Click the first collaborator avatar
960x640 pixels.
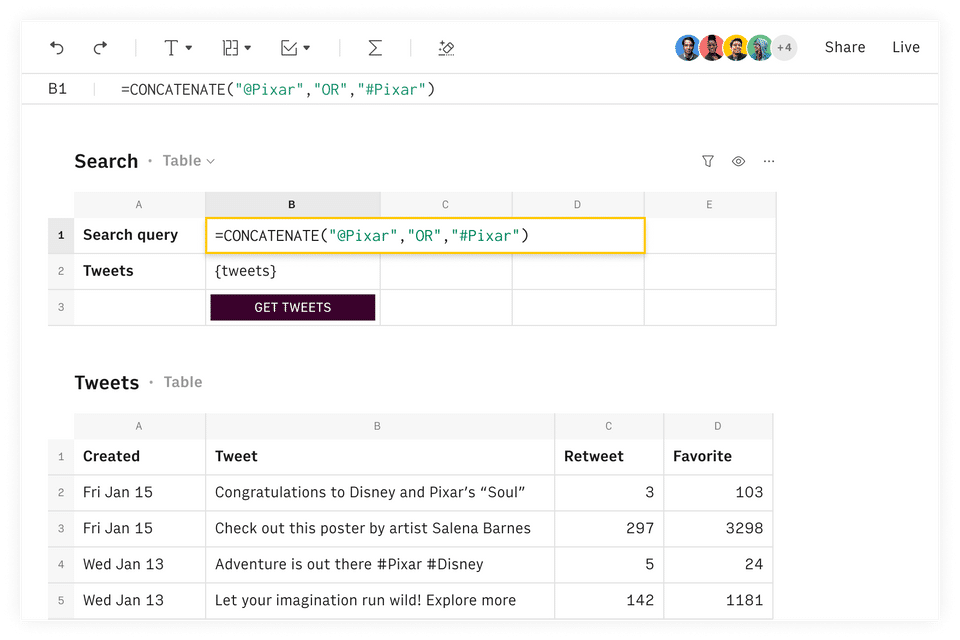coord(687,47)
